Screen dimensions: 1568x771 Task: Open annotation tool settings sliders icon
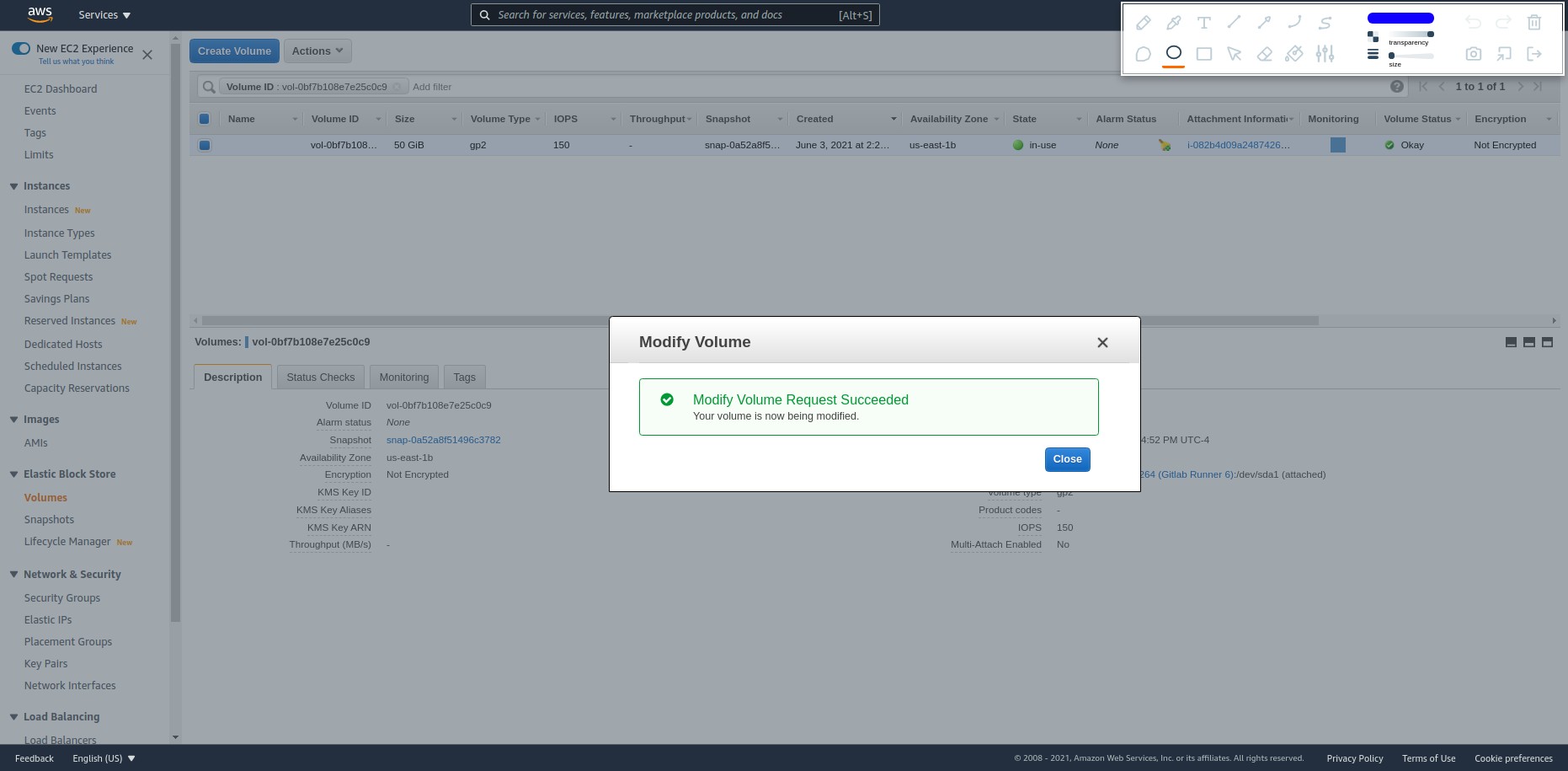point(1325,54)
